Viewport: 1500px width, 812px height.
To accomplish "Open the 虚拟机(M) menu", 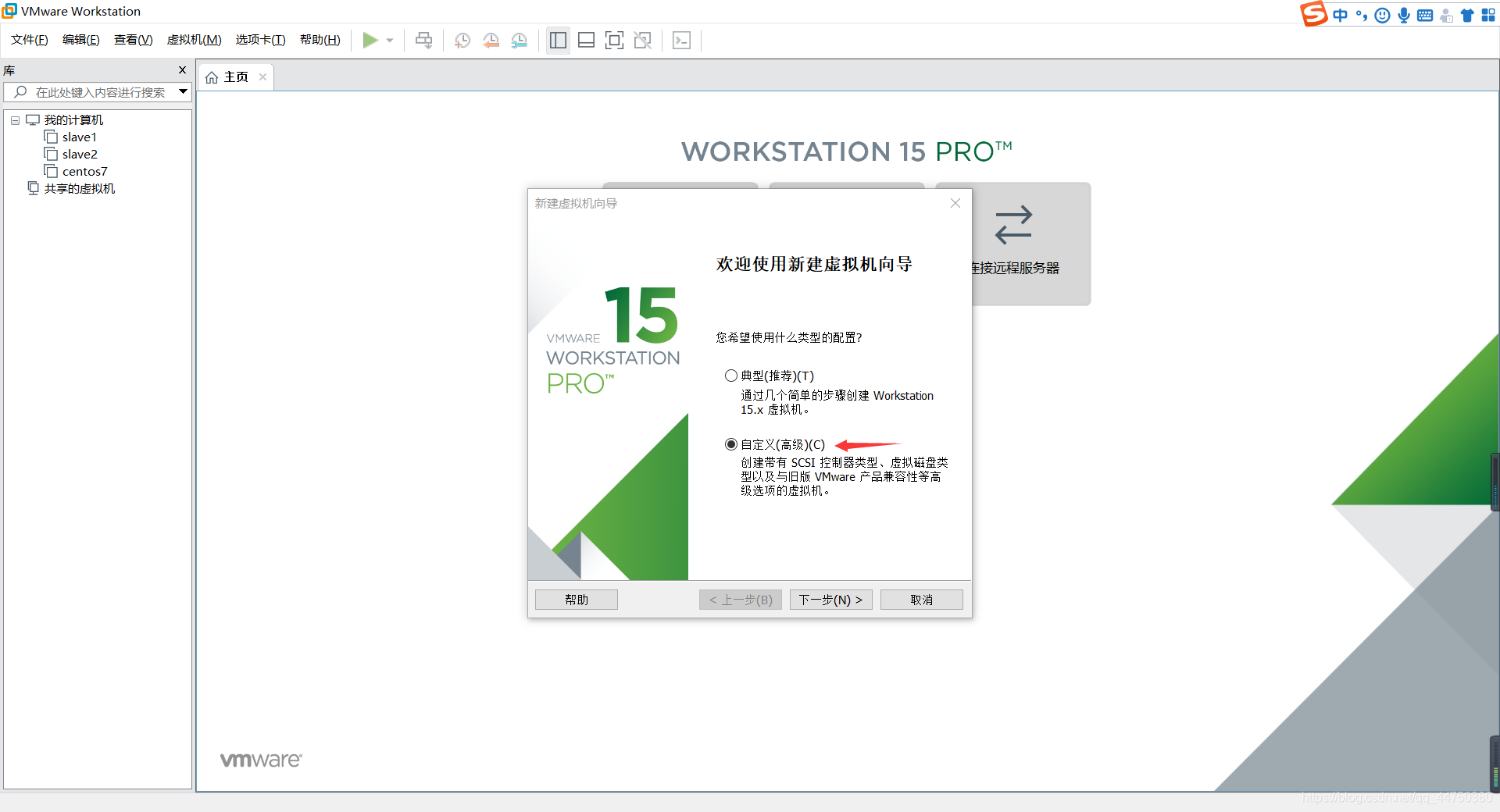I will coord(195,40).
